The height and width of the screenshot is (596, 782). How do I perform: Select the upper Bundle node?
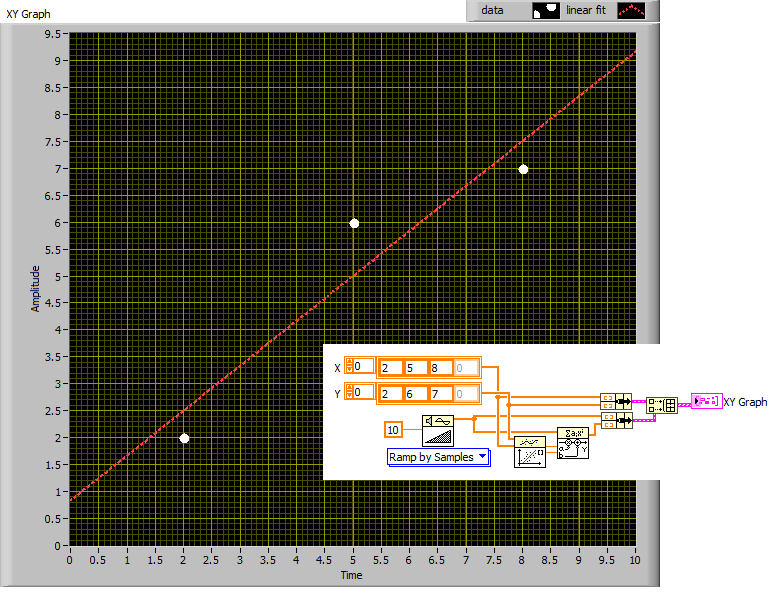pyautogui.click(x=616, y=401)
